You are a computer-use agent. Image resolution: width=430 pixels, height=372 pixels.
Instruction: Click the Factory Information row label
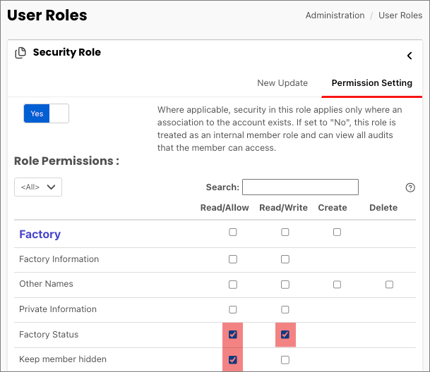59,259
